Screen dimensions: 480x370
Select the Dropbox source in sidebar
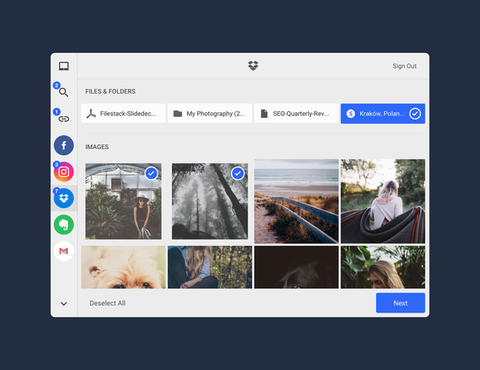(64, 198)
